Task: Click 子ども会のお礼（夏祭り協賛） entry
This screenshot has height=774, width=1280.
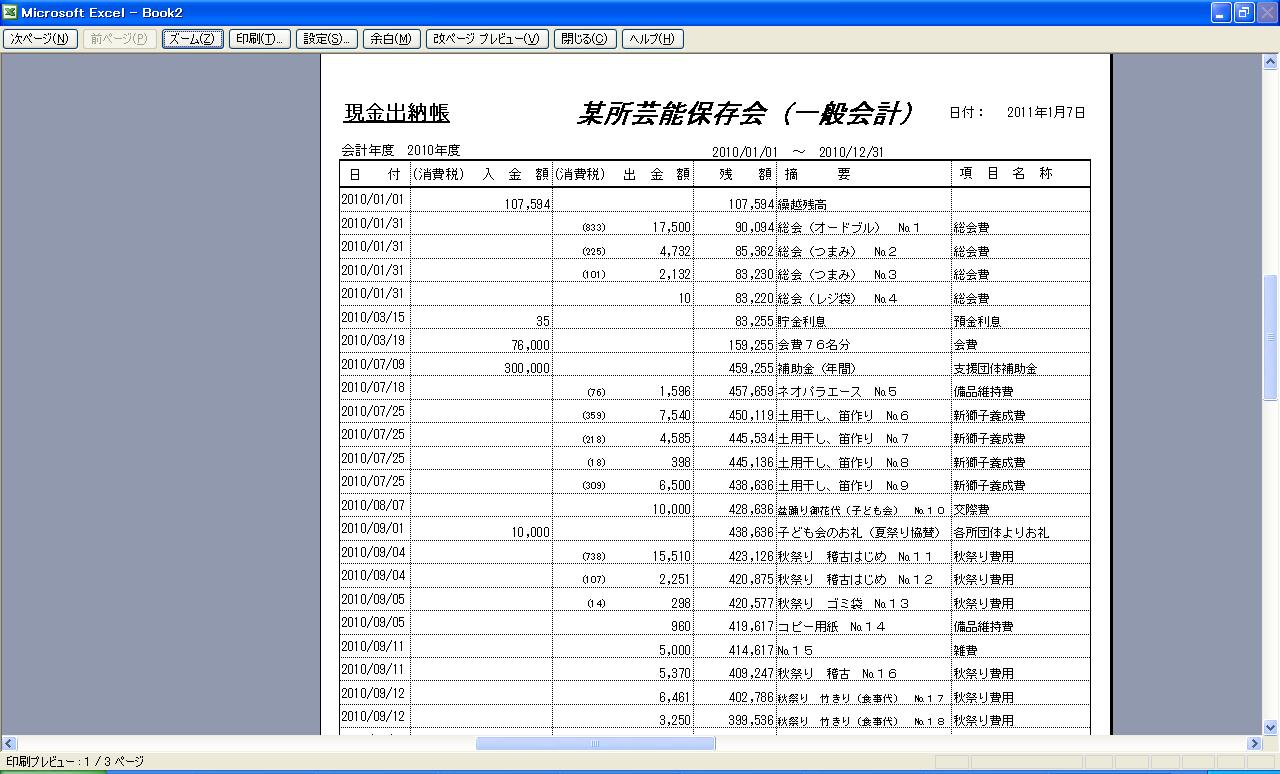Action: click(862, 533)
